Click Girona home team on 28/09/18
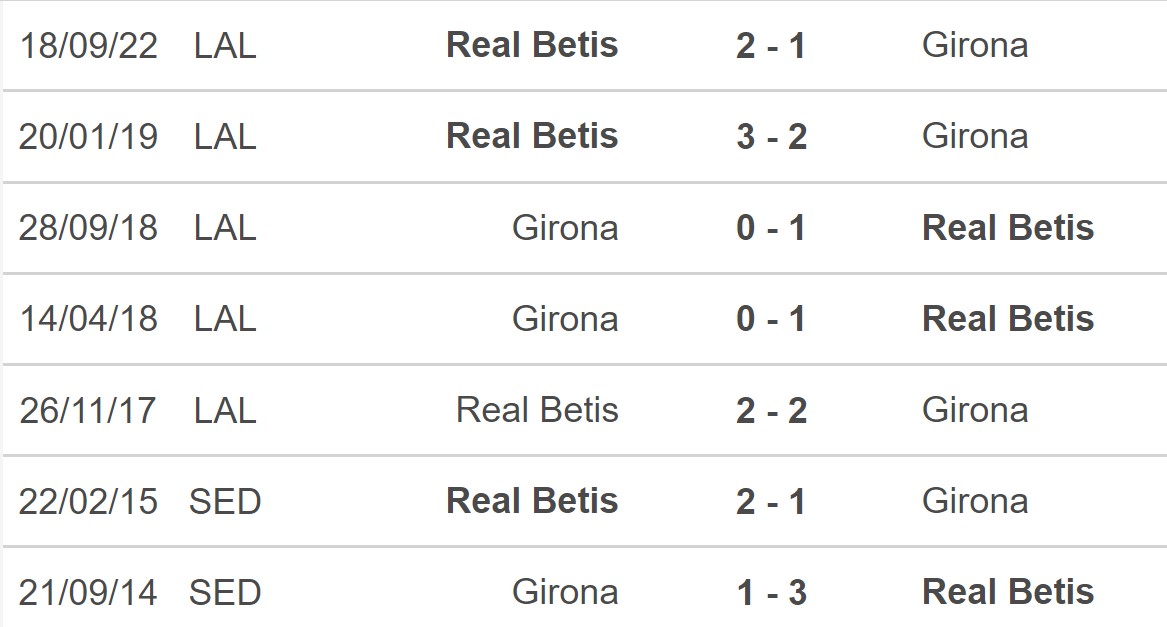The height and width of the screenshot is (627, 1167). tap(565, 228)
